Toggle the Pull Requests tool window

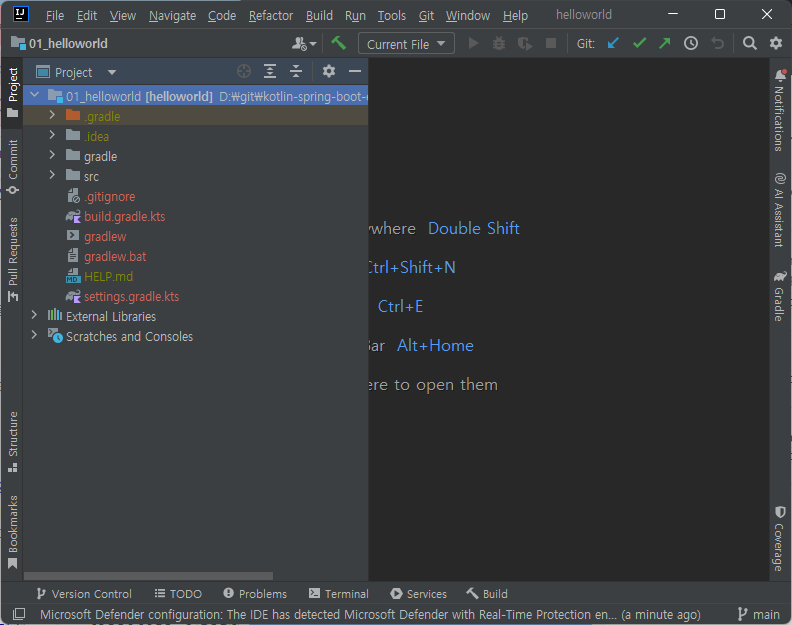13,260
